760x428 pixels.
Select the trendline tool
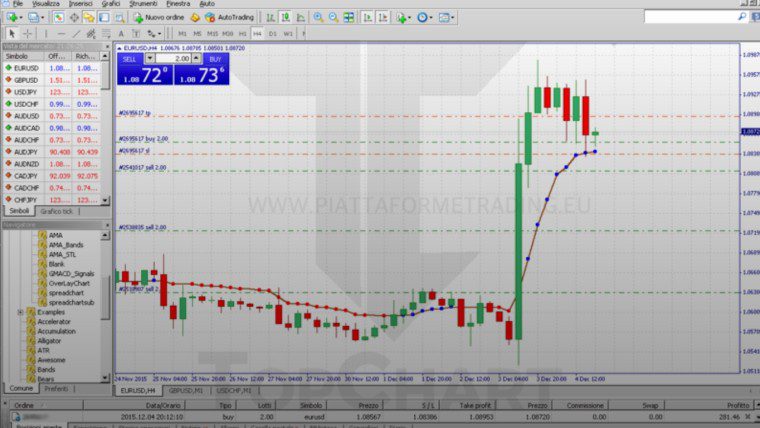coord(76,33)
